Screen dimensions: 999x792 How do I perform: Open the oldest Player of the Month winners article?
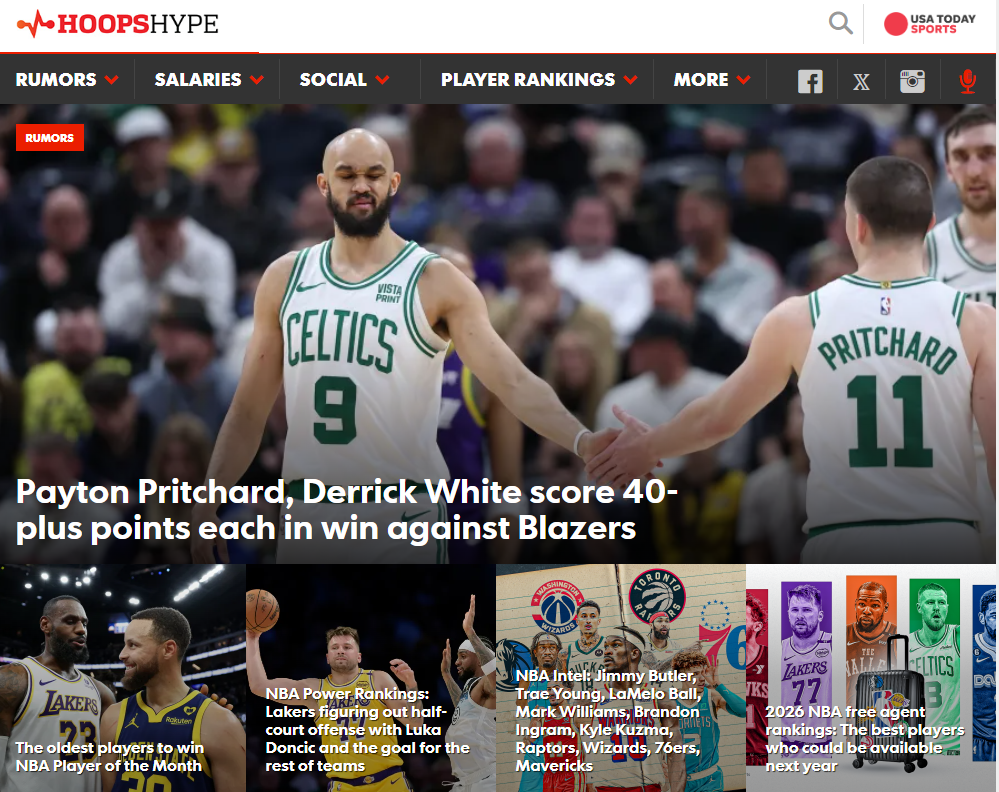108,756
